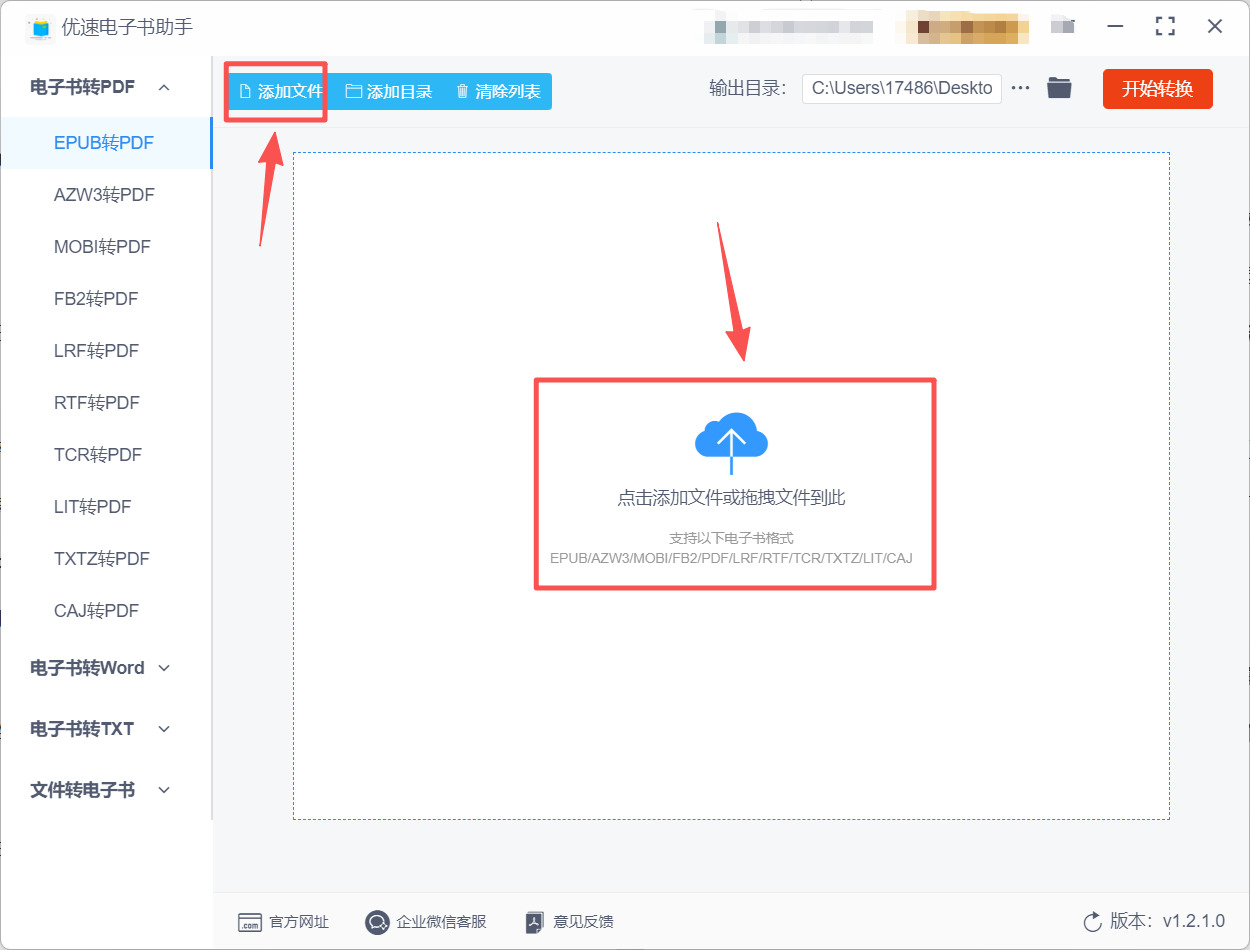1250x950 pixels.
Task: Open 企业微信客服 customer service link
Action: 426,922
